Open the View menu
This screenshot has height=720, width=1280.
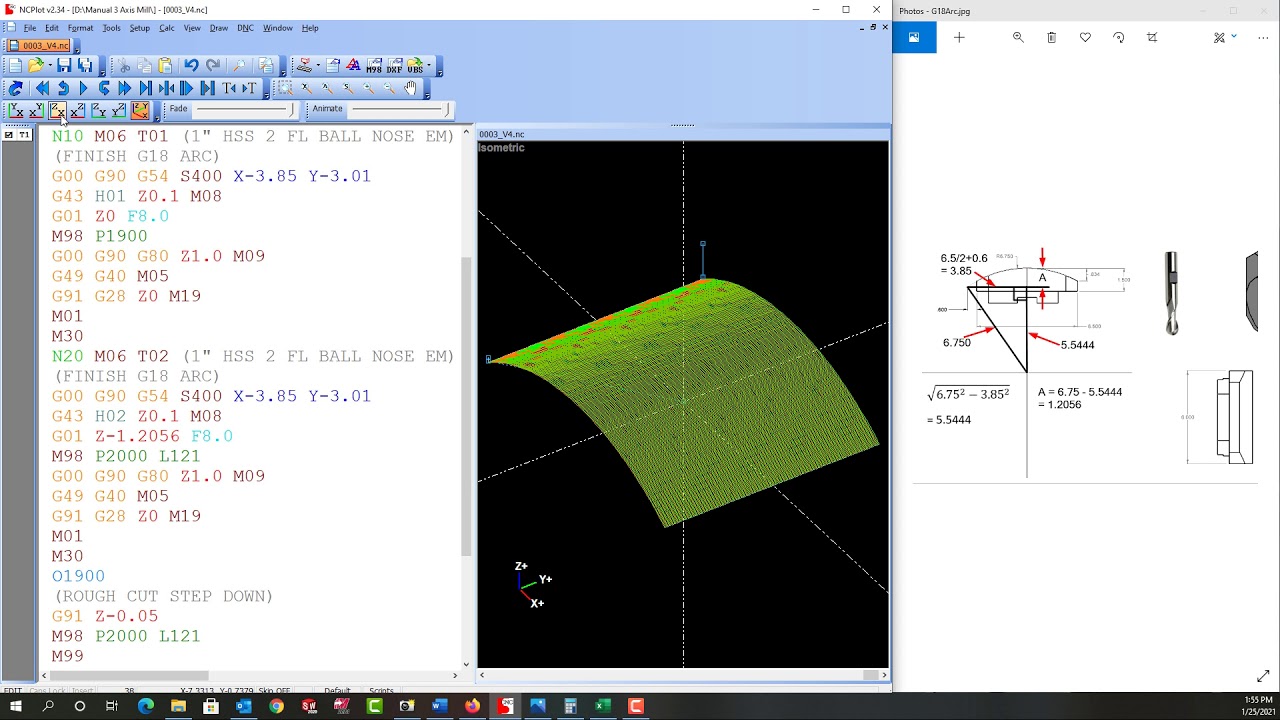[x=192, y=28]
